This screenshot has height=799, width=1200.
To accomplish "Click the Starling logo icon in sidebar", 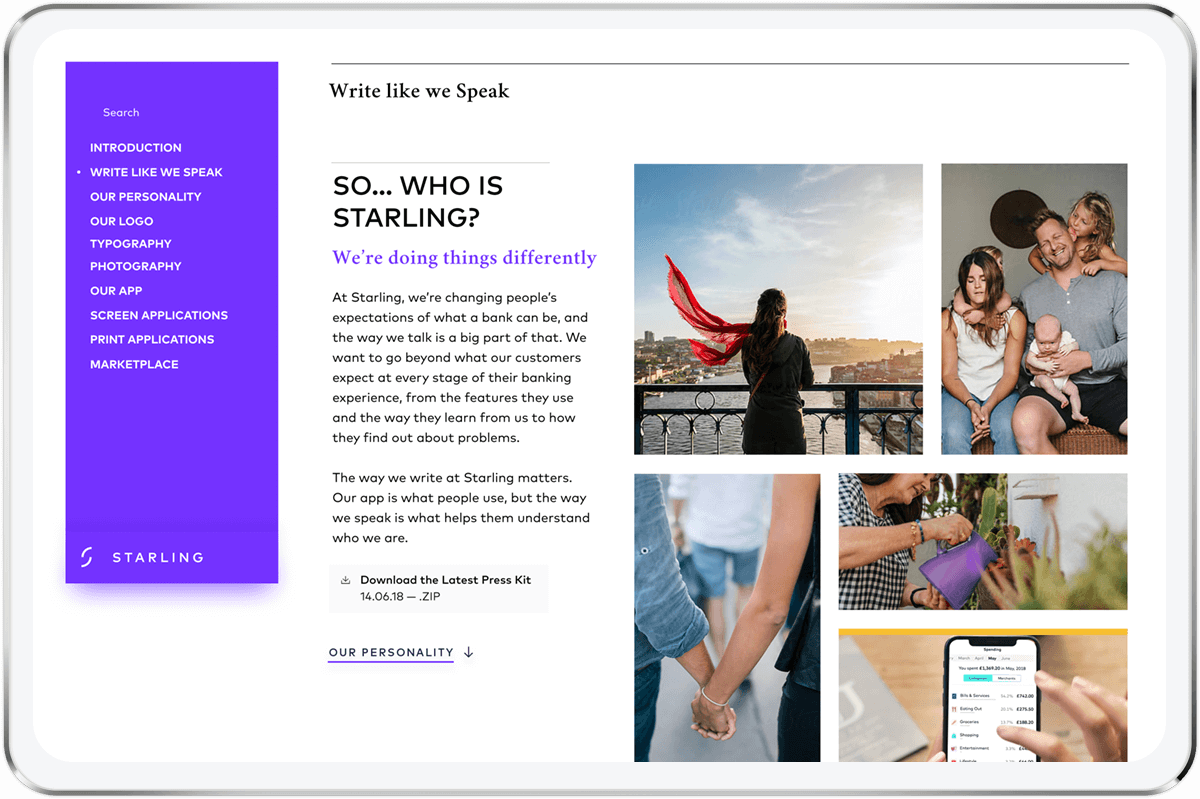I will (86, 557).
